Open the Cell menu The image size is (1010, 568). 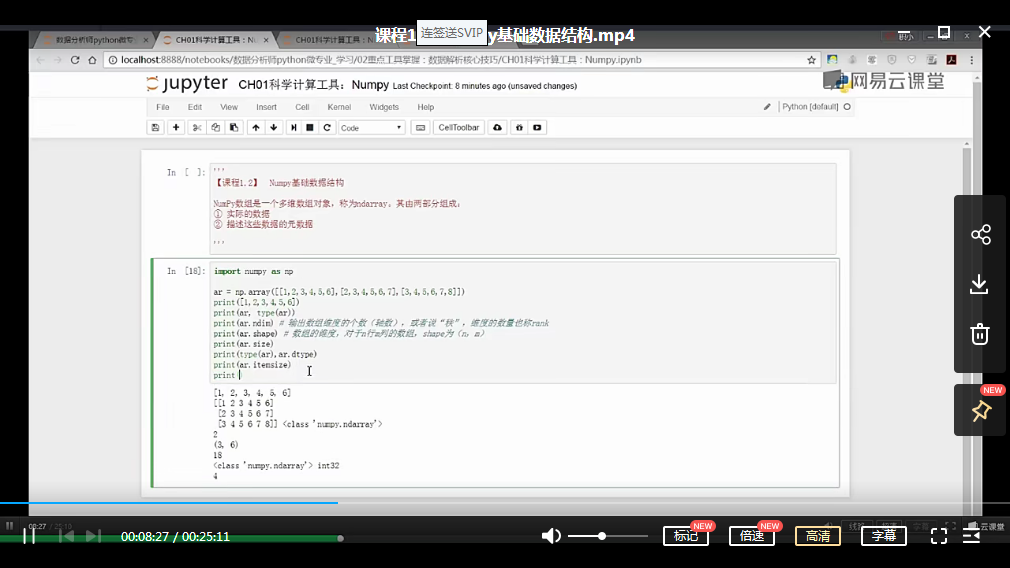pos(302,107)
